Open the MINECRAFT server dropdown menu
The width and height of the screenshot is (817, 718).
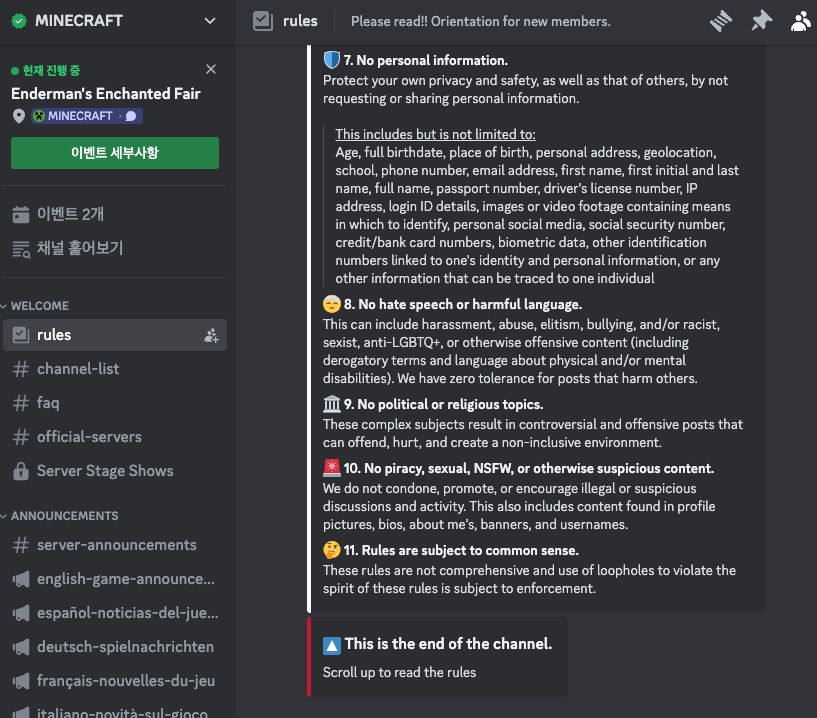pos(210,21)
